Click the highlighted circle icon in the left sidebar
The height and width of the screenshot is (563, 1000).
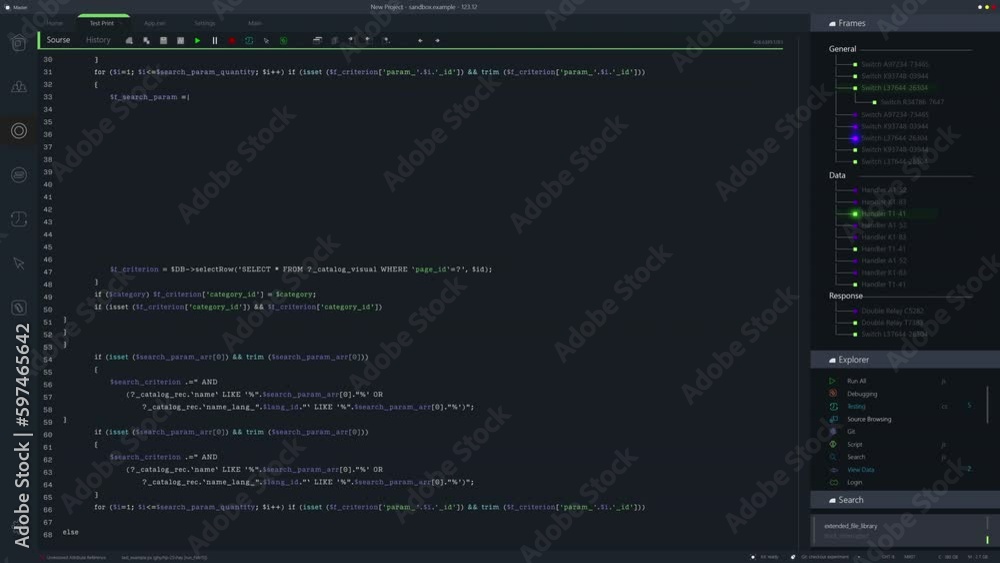pos(19,131)
